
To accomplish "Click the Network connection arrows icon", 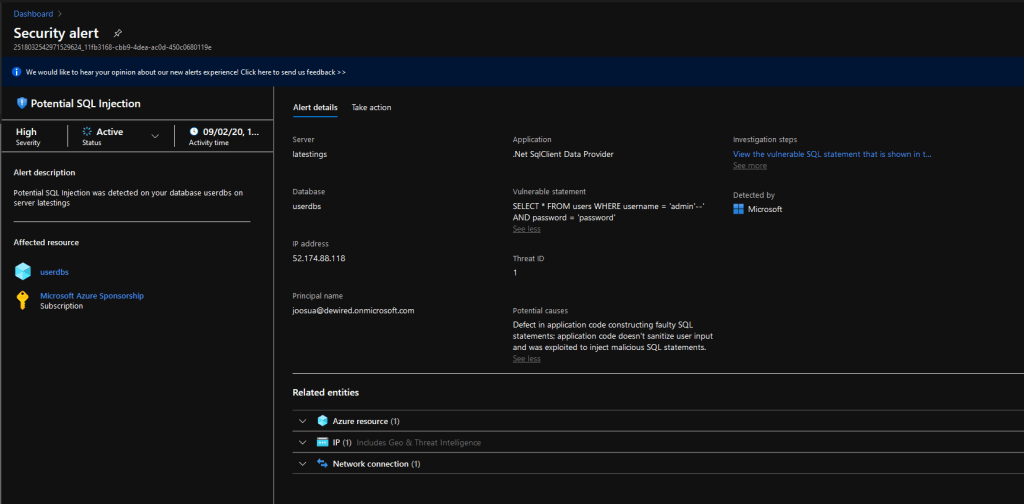I will click(323, 464).
